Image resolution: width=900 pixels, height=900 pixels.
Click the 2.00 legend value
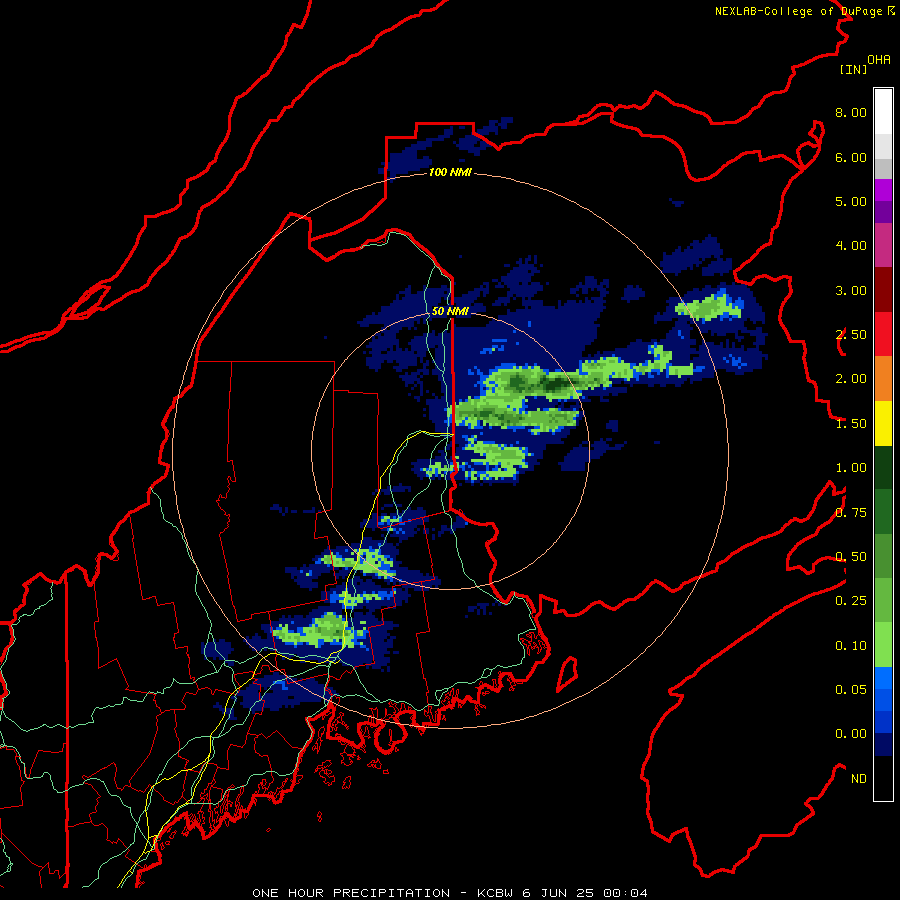(x=851, y=379)
